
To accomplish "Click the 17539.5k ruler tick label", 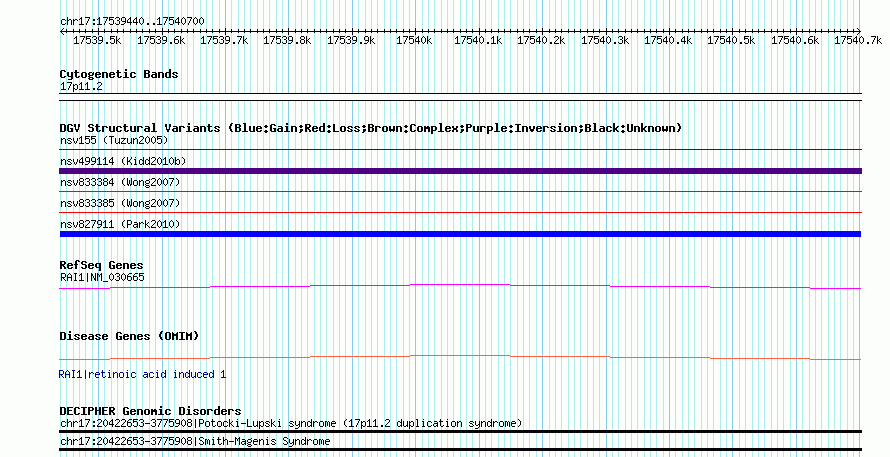I will pyautogui.click(x=97, y=40).
